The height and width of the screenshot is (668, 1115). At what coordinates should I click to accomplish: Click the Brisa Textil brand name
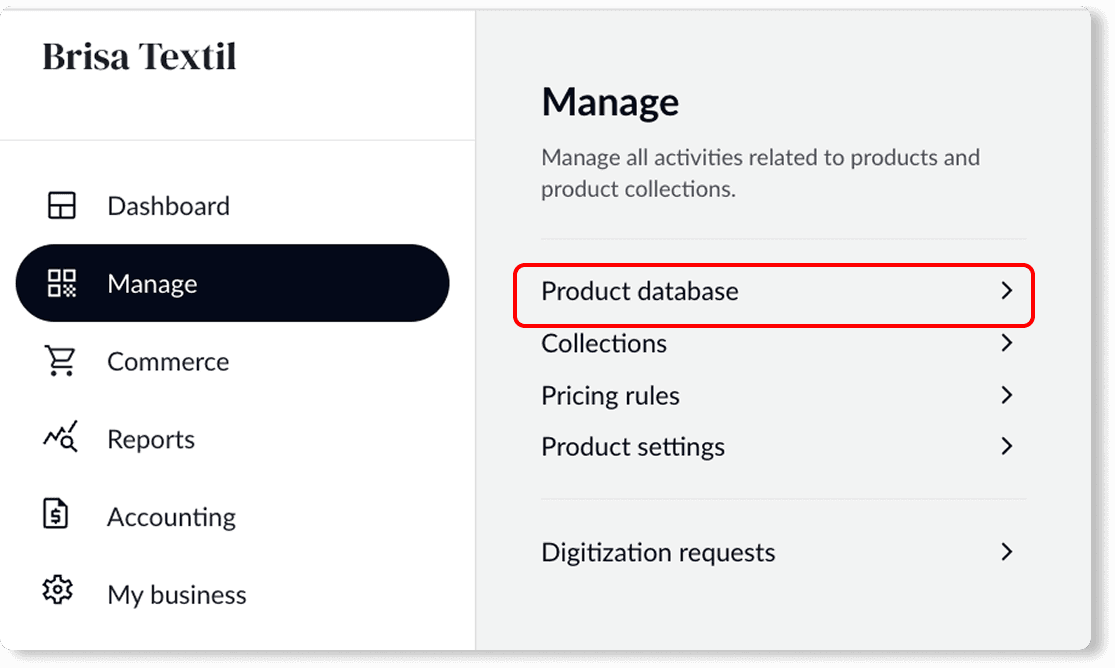(139, 56)
